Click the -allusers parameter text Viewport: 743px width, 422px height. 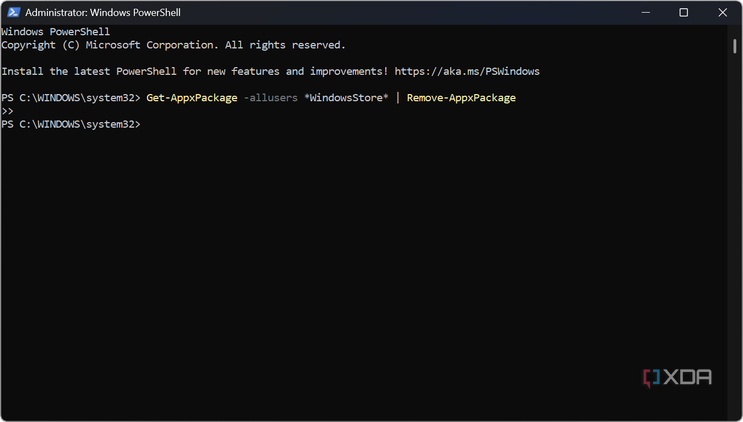click(x=271, y=98)
